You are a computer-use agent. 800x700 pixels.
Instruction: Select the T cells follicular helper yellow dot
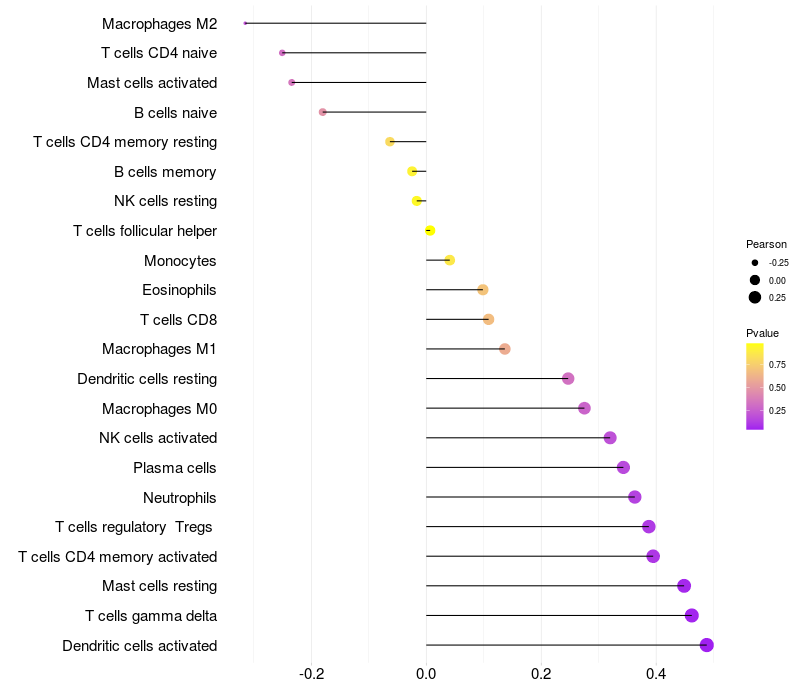tap(430, 231)
